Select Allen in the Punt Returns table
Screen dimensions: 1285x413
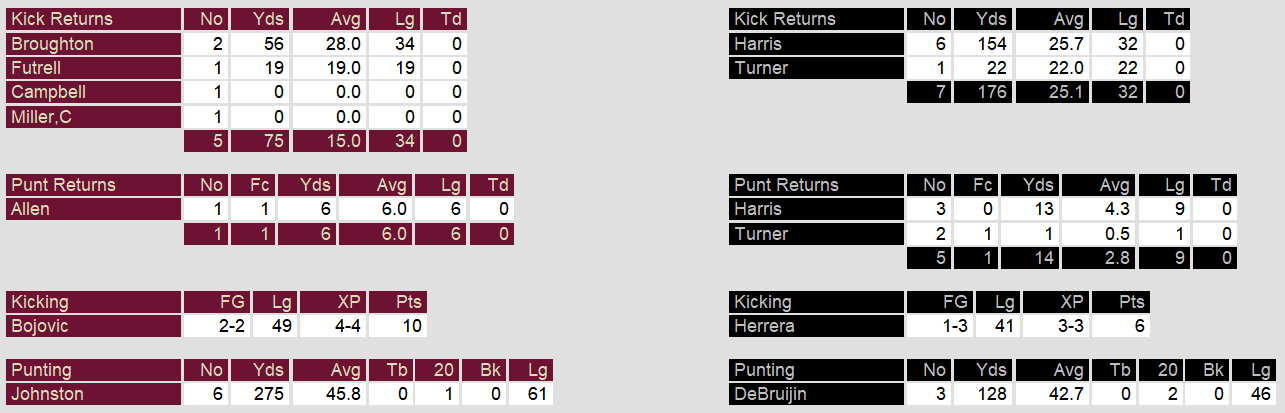[x=94, y=209]
